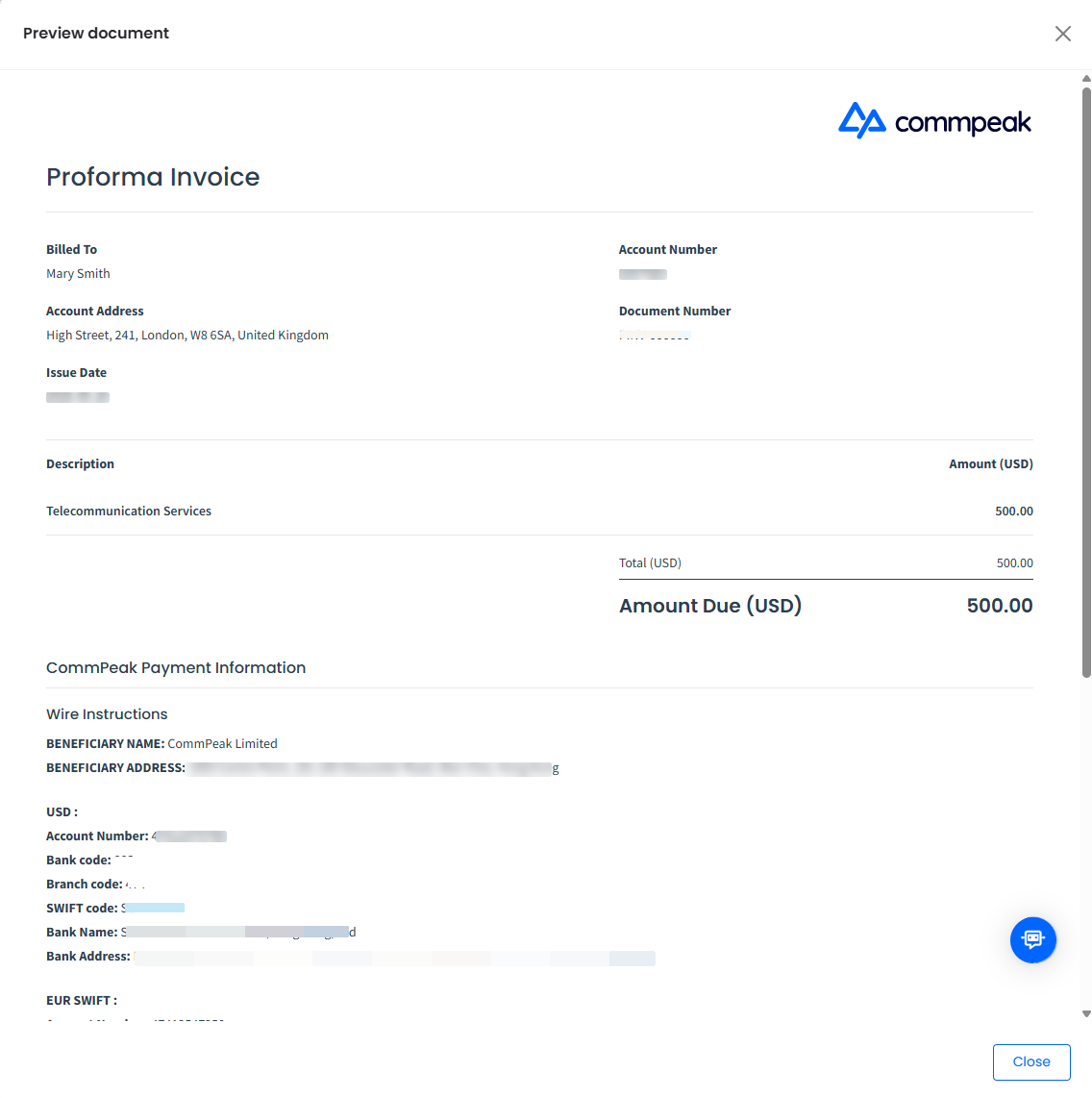Click the Wire Instructions heading
This screenshot has width=1092, height=1098.
[x=107, y=714]
